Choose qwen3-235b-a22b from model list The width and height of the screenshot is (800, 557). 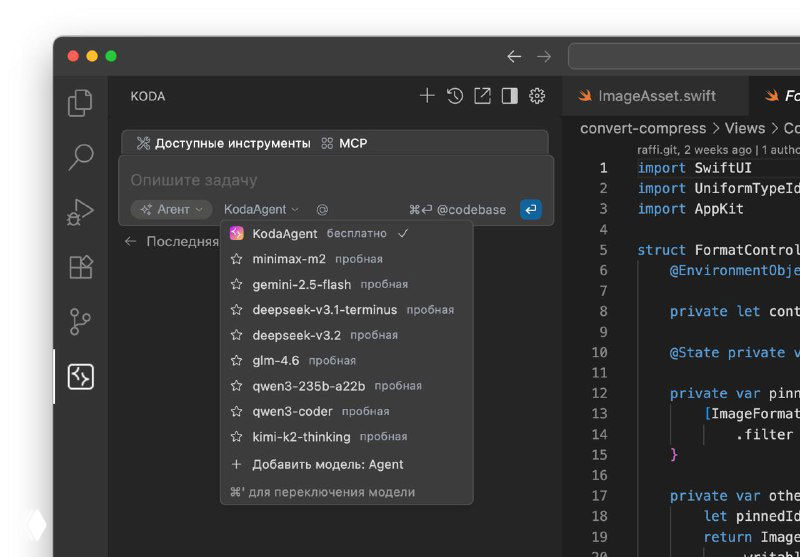tap(346, 386)
